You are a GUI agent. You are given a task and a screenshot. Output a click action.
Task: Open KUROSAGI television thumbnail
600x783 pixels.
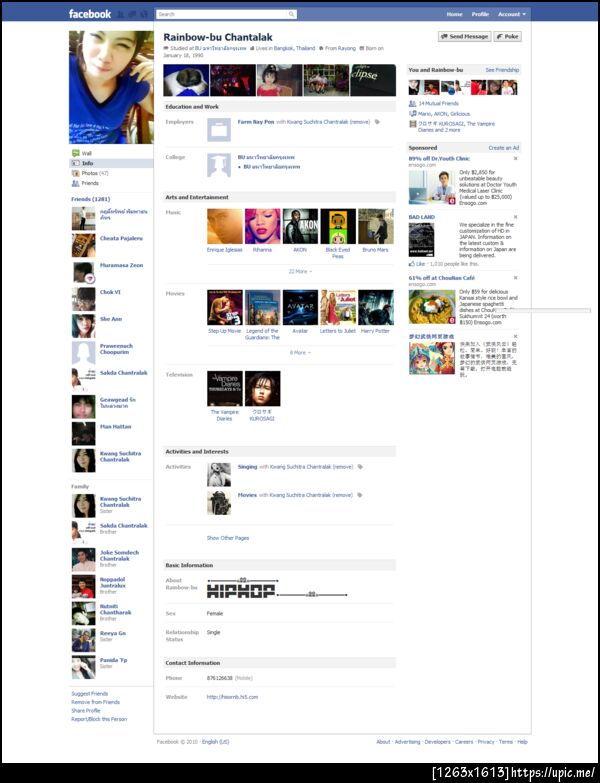click(x=263, y=389)
